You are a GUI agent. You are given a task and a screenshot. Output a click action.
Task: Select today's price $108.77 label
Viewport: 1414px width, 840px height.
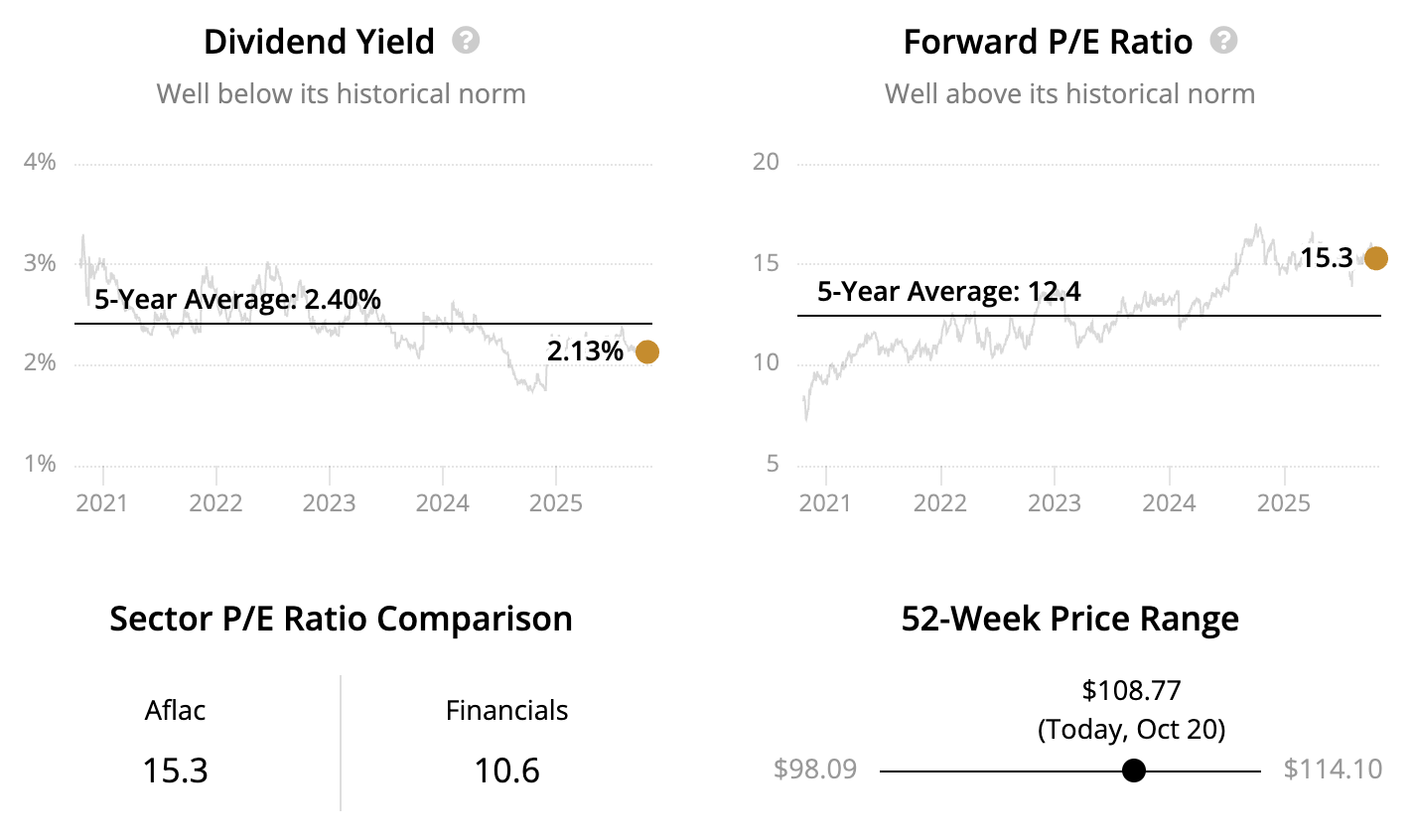point(1131,690)
